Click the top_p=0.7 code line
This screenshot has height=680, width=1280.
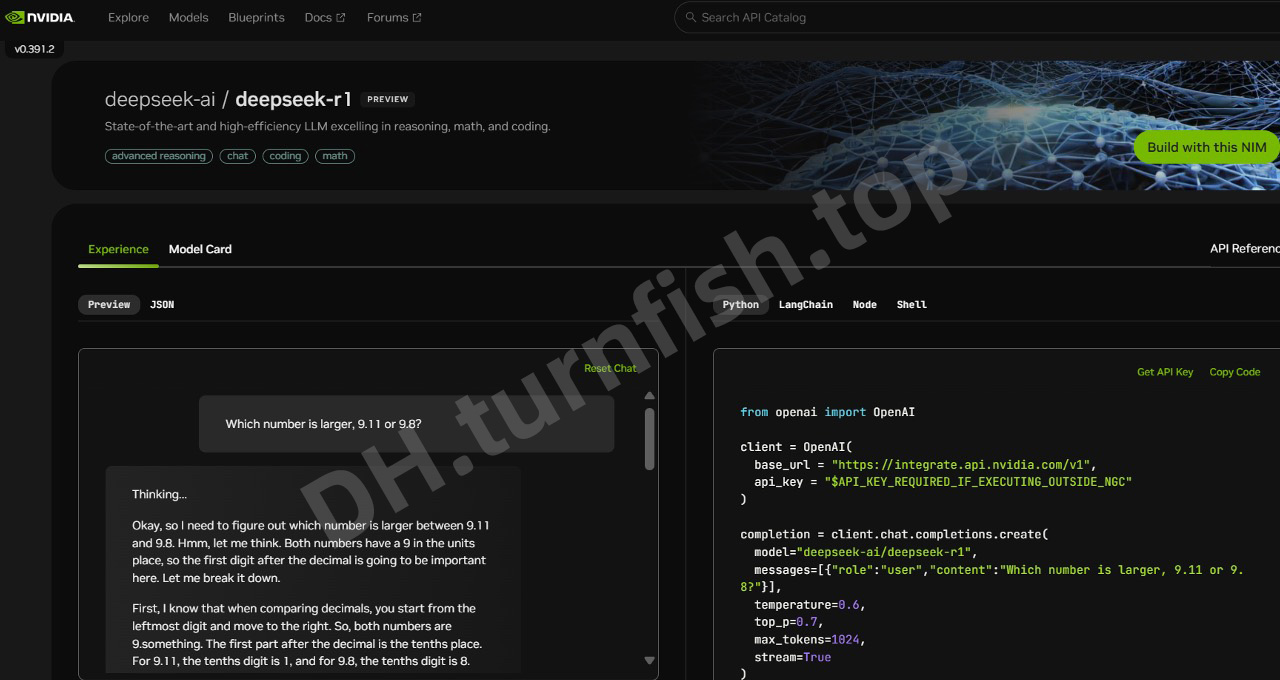click(x=788, y=622)
